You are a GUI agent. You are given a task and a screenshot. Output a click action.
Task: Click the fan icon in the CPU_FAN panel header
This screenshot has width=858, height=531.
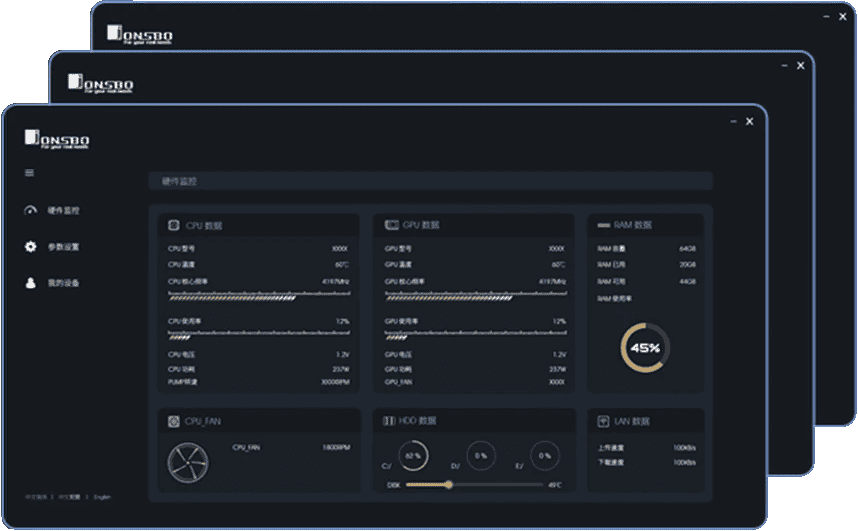point(173,422)
